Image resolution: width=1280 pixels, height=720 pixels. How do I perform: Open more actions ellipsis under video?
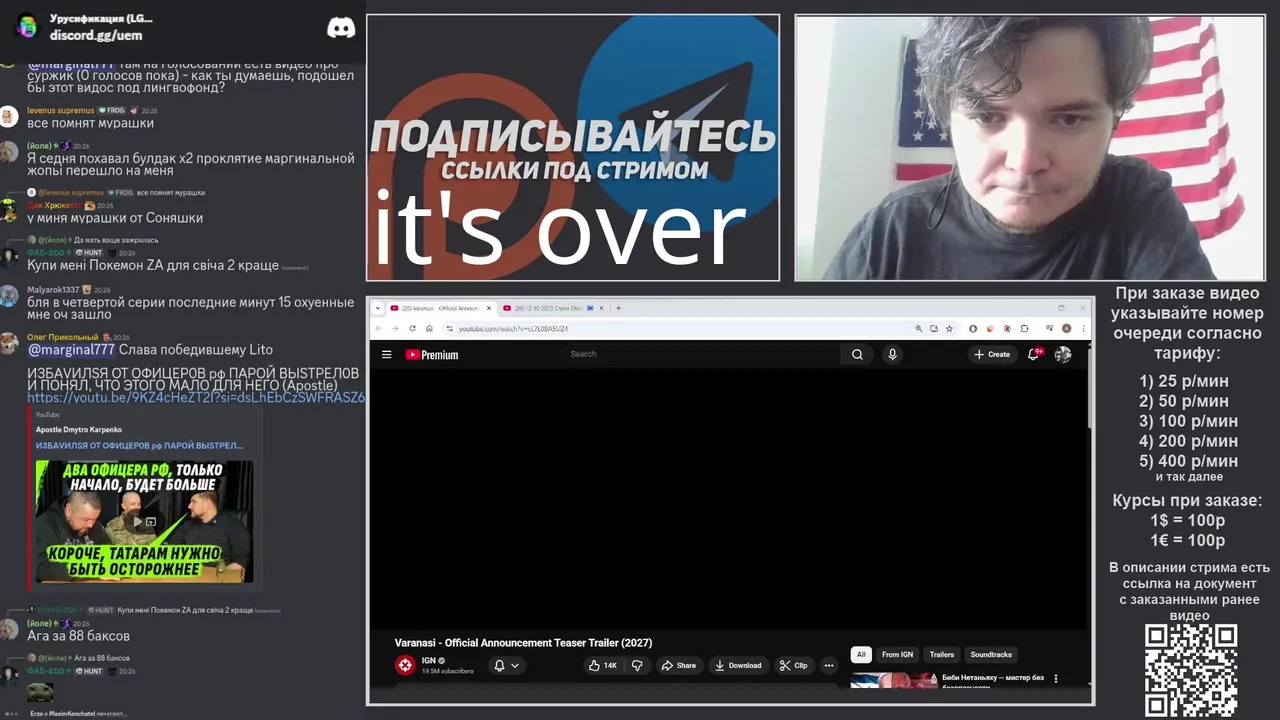(828, 665)
